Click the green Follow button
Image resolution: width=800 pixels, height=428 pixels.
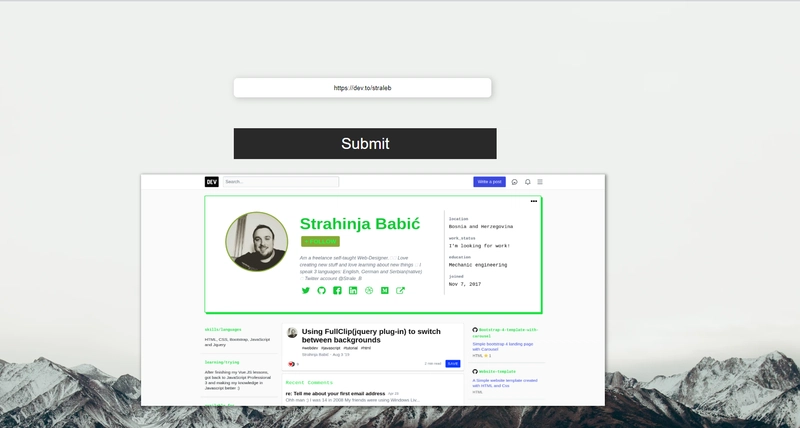[320, 241]
